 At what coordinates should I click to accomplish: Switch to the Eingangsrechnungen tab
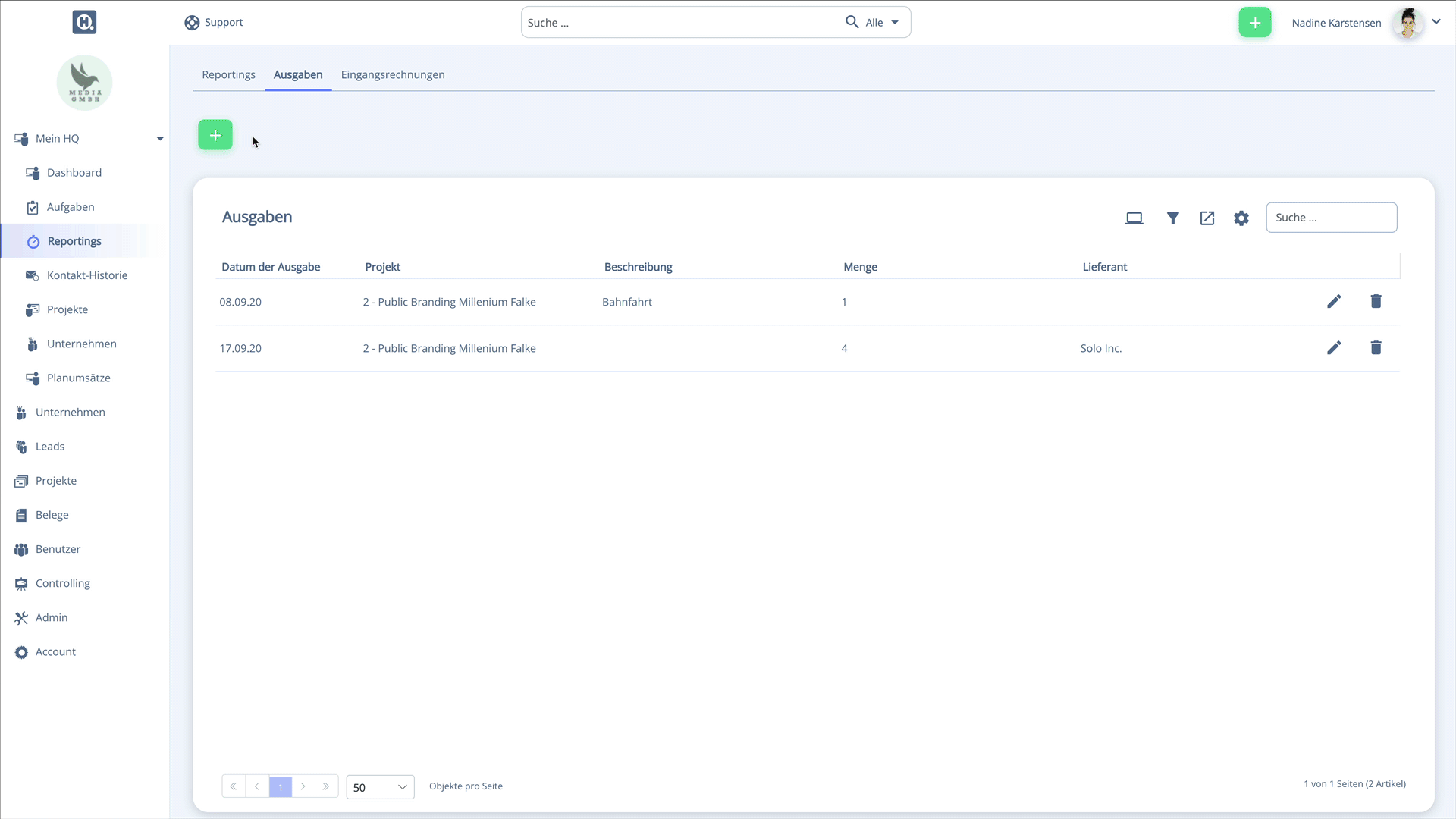[x=393, y=74]
